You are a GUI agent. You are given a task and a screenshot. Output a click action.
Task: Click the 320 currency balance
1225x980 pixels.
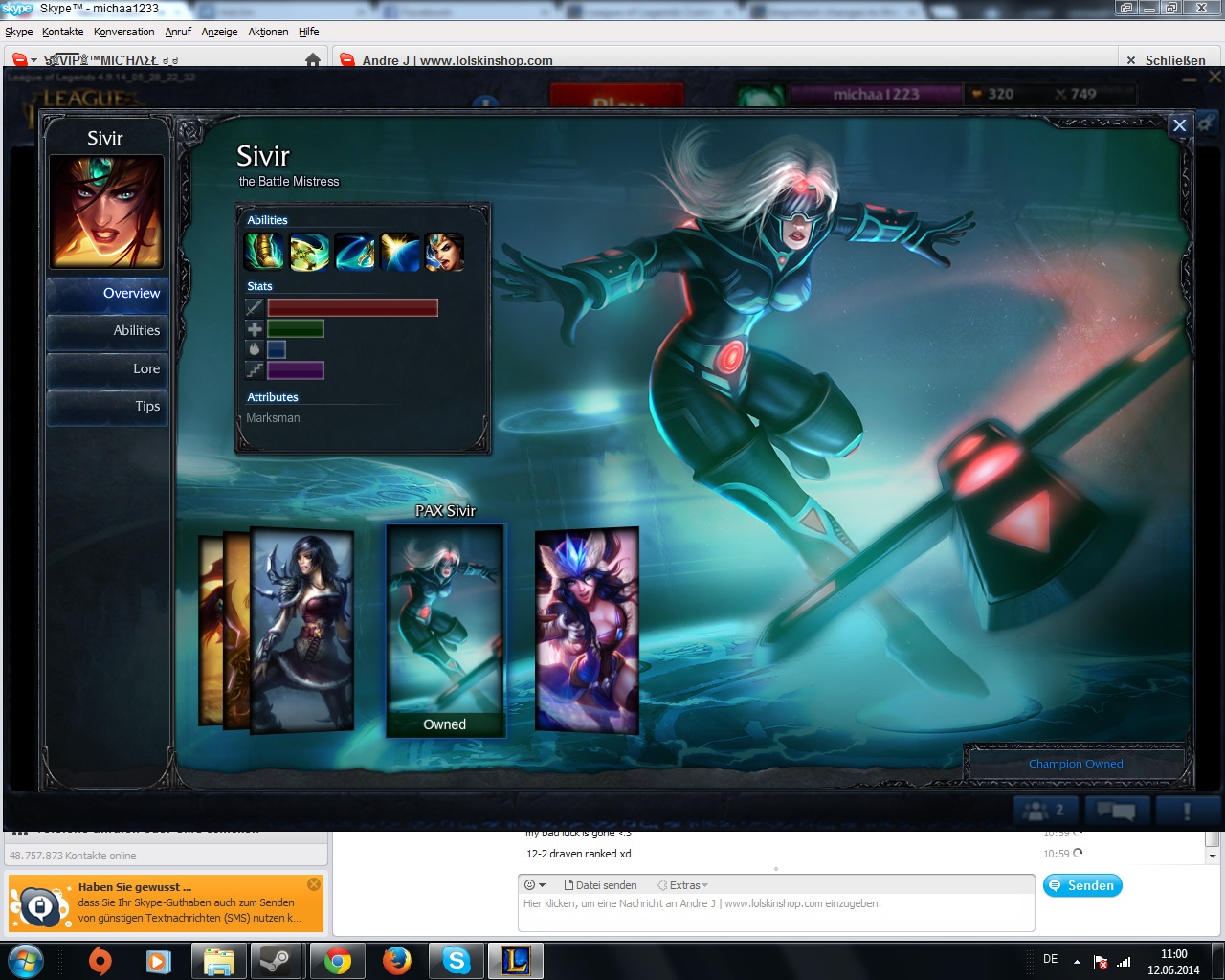point(992,94)
